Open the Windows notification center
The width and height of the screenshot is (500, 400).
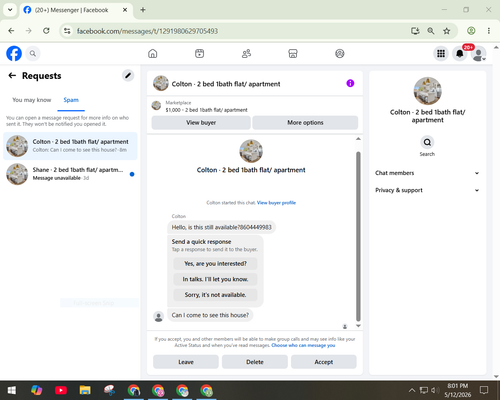pos(484,390)
